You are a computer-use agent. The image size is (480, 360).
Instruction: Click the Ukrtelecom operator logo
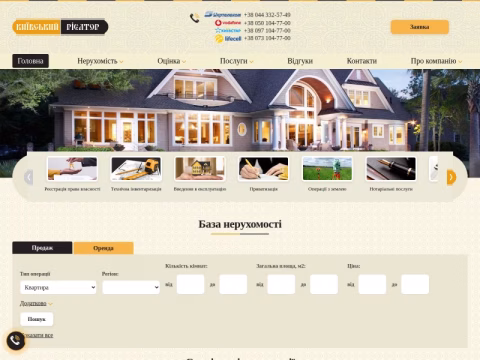[223, 15]
